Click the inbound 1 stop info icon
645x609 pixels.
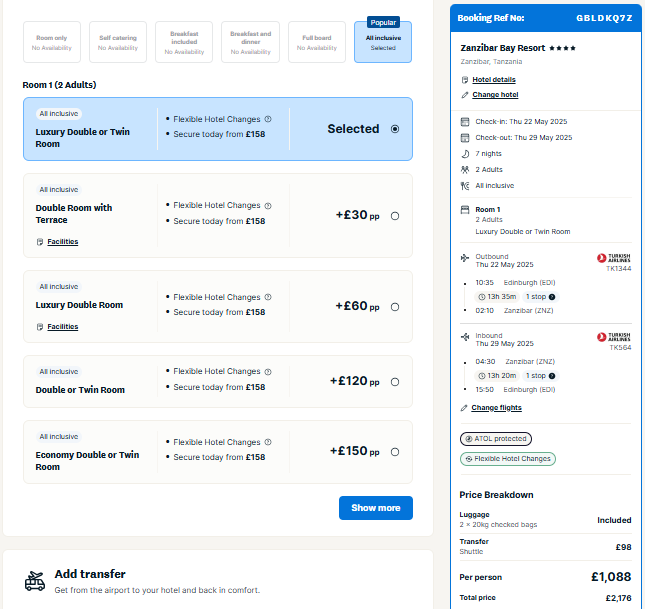(x=552, y=376)
